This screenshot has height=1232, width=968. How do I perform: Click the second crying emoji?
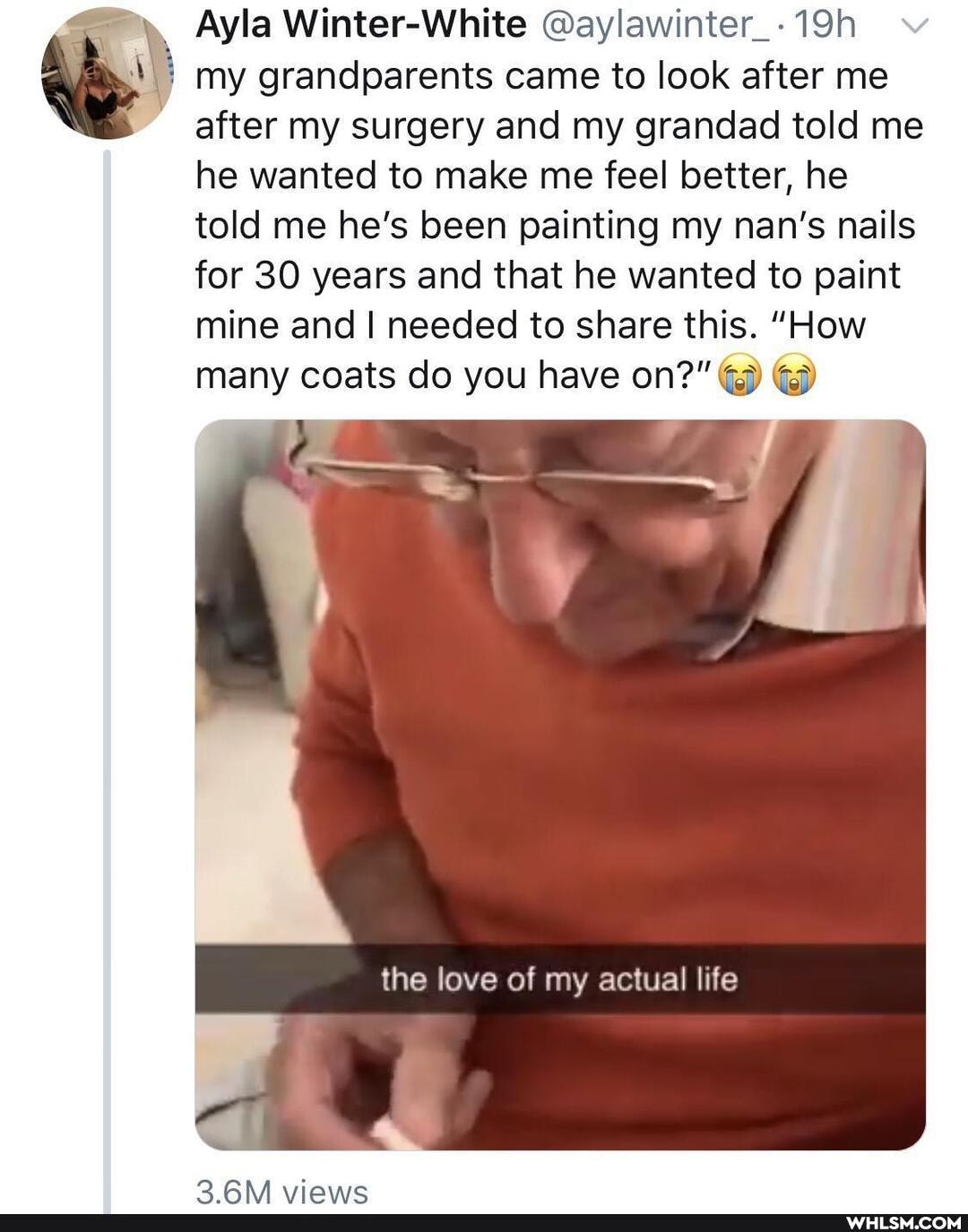795,375
